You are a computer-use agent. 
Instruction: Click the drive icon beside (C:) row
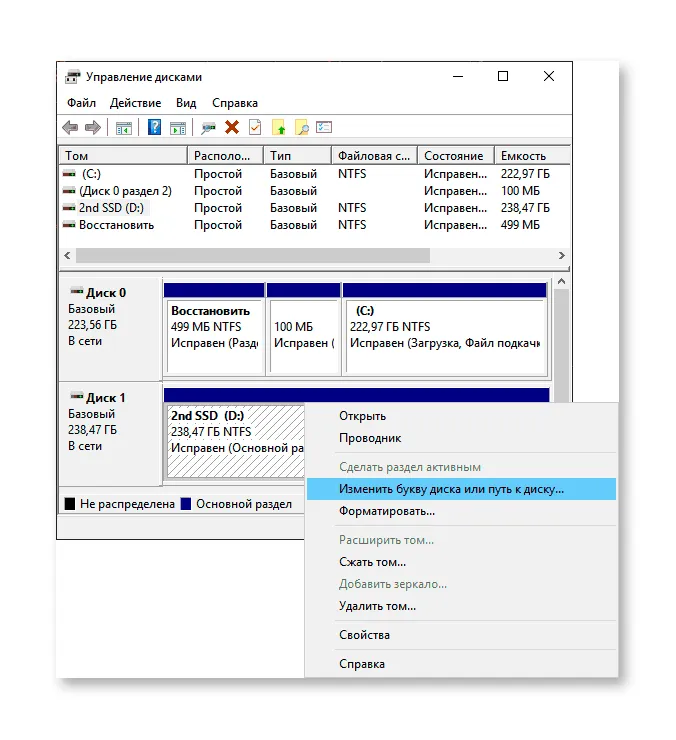pos(69,174)
